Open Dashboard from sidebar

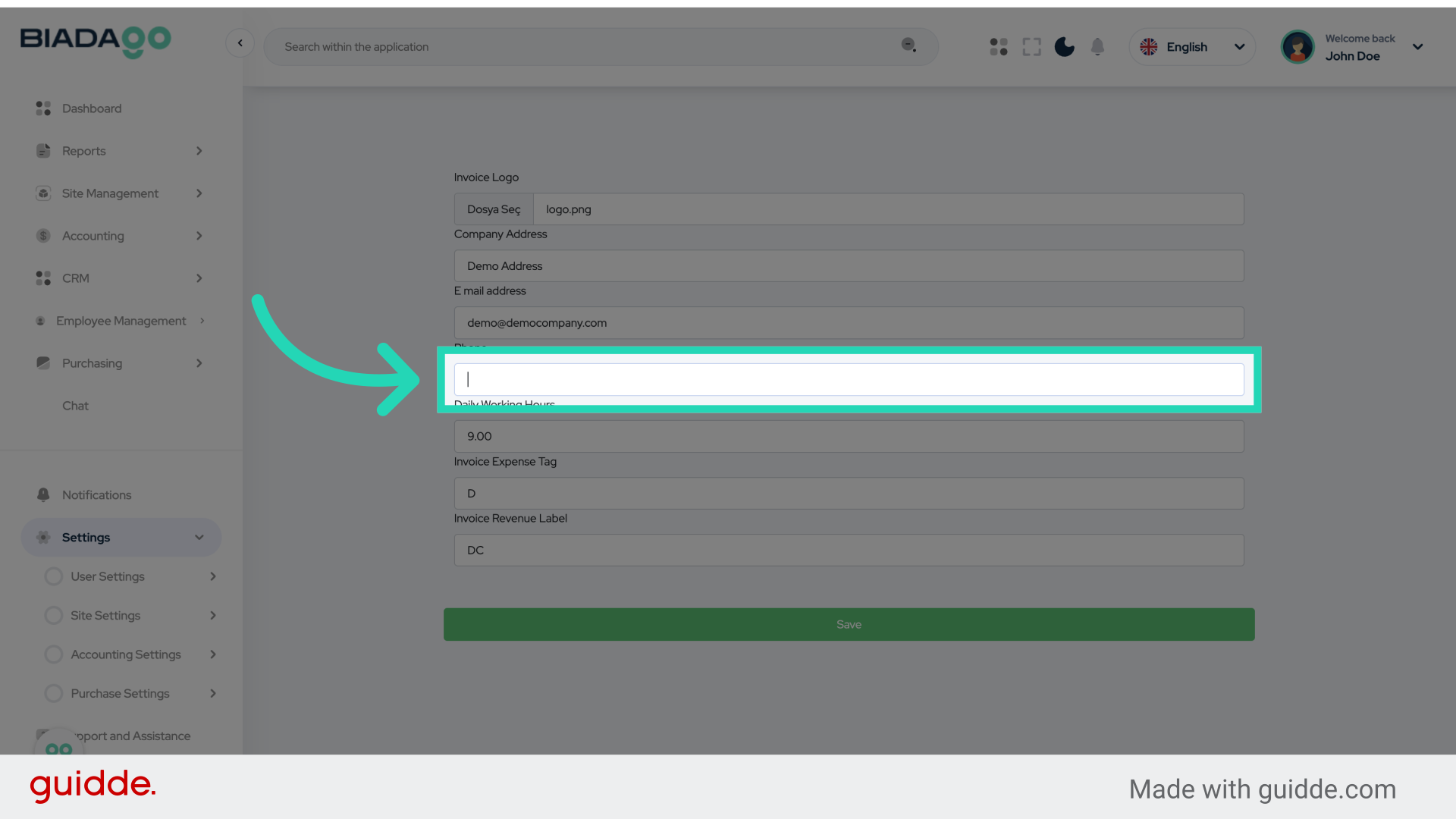[92, 108]
